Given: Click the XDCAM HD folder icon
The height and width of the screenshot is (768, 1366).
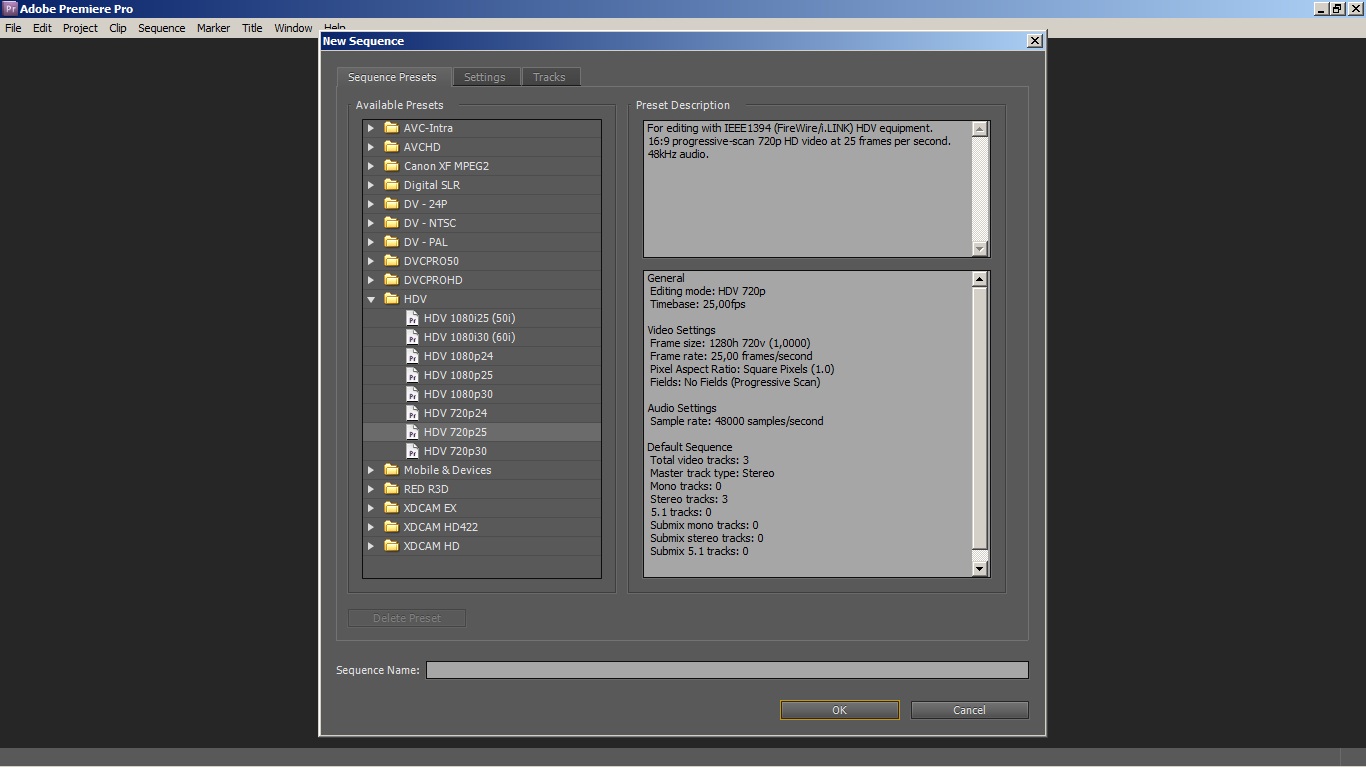Looking at the screenshot, I should click(x=391, y=546).
